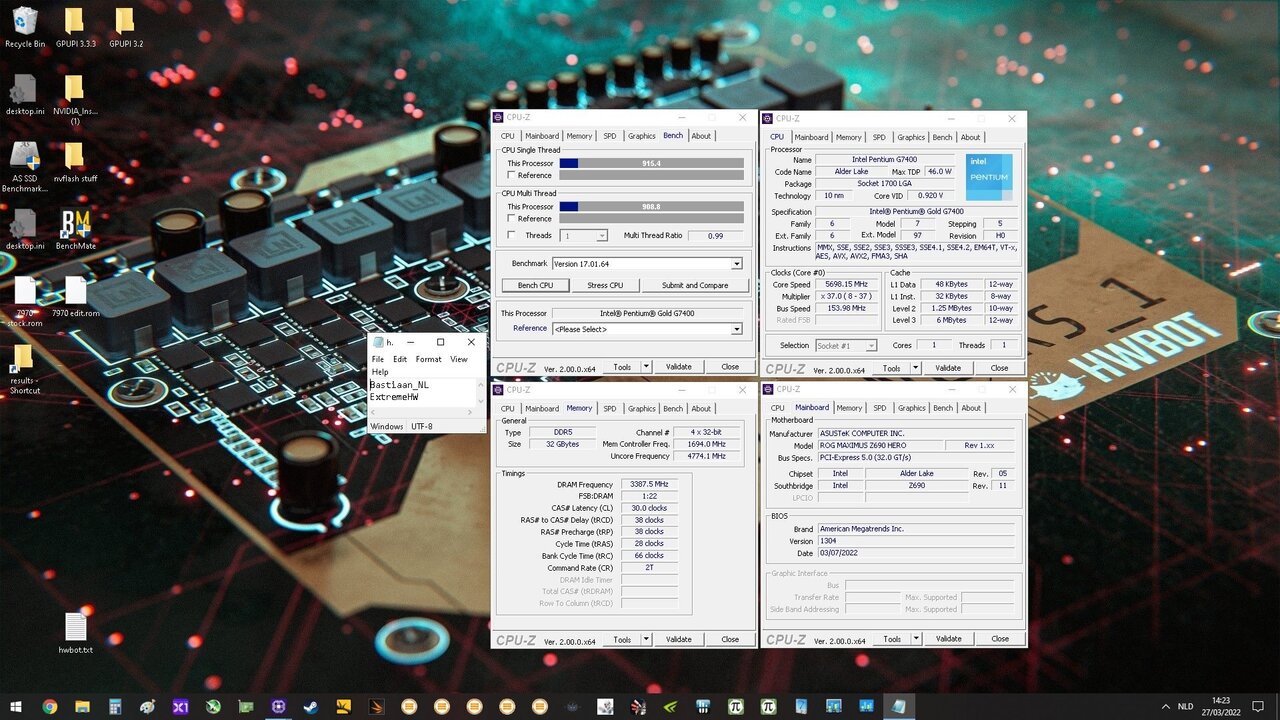
Task: Open the Reference 'Please Select' dropdown
Action: click(x=736, y=328)
